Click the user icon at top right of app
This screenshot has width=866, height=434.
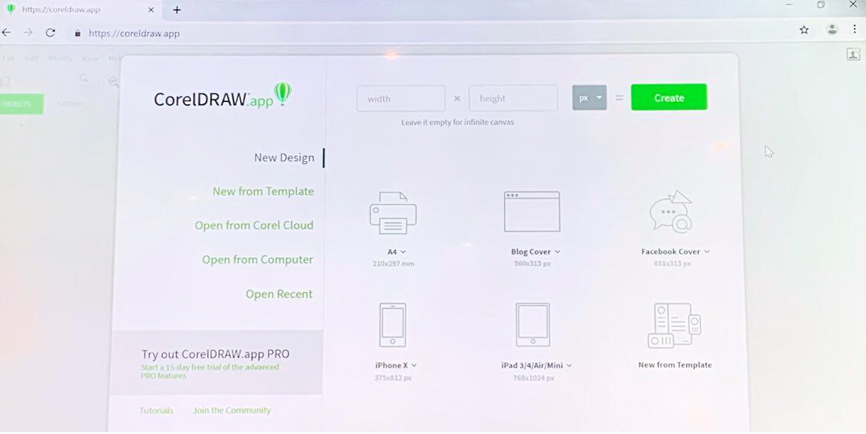[x=853, y=54]
